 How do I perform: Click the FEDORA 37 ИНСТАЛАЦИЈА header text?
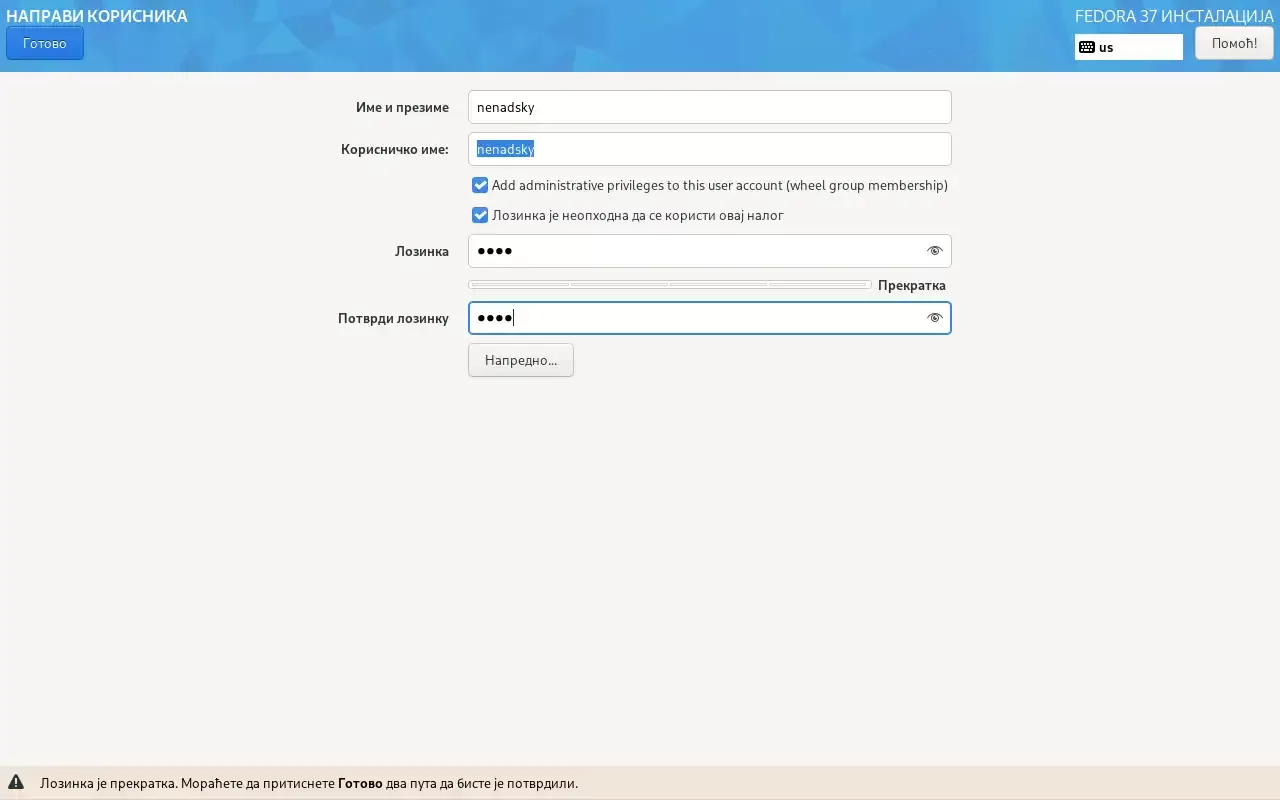pos(1174,16)
